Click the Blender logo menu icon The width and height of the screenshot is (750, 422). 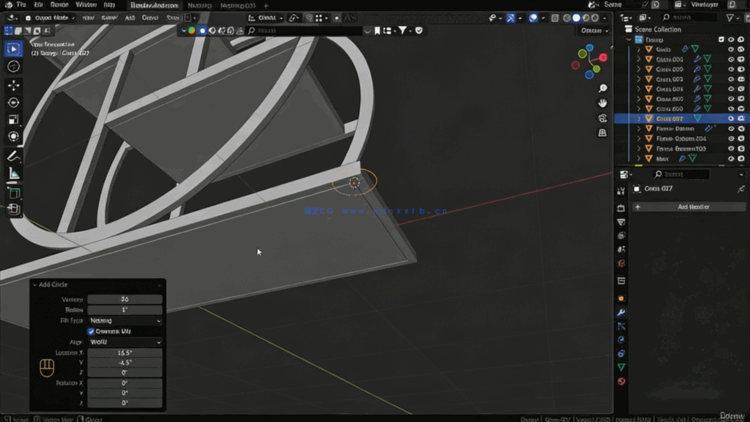(x=8, y=5)
